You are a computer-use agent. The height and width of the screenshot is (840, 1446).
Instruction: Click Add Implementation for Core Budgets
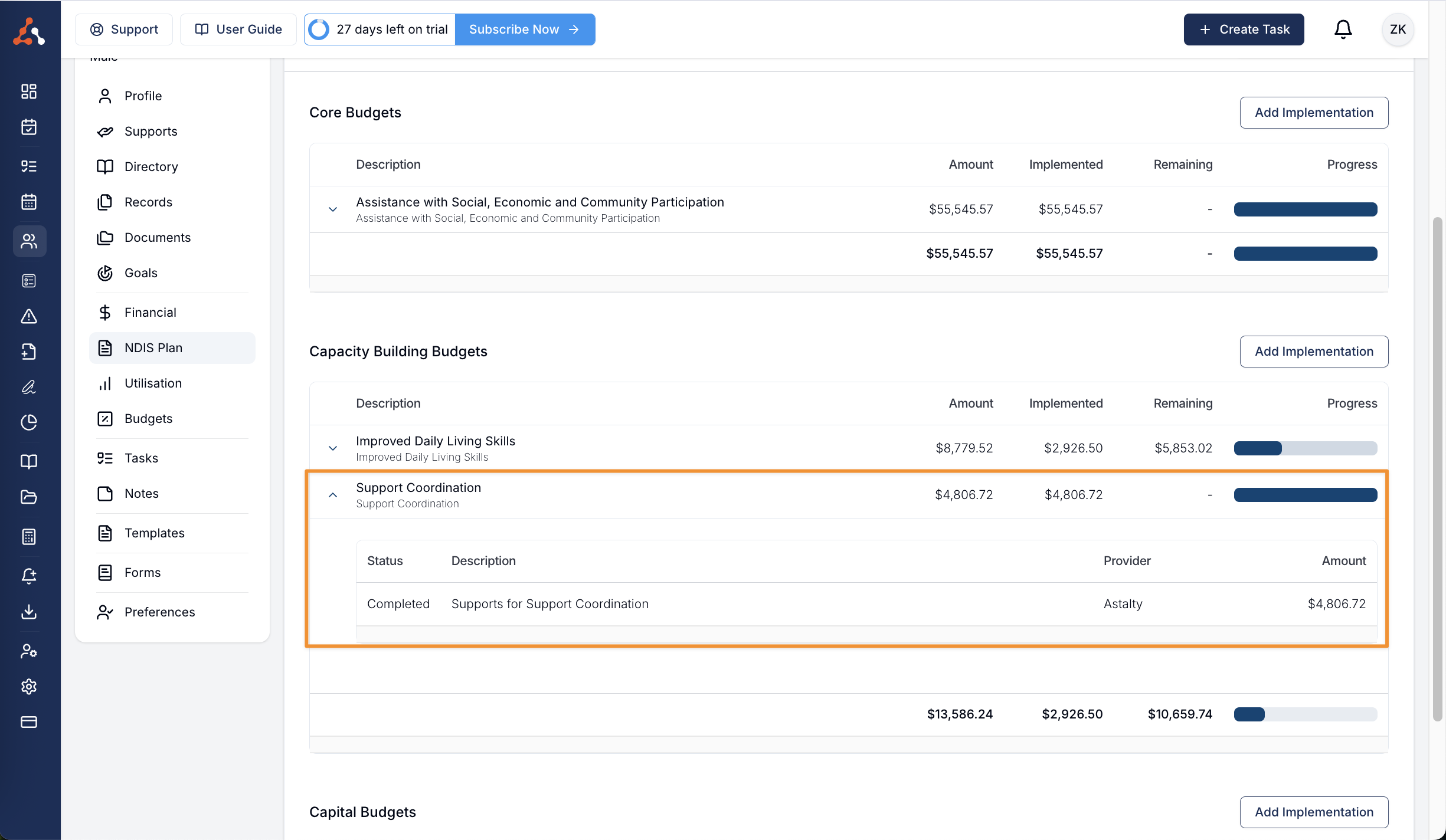[1314, 113]
